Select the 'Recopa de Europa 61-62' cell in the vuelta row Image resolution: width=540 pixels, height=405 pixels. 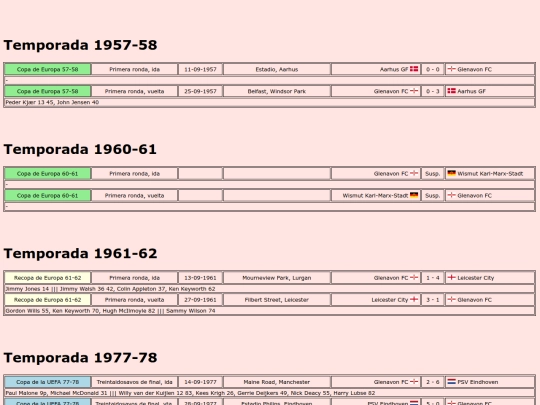point(48,300)
